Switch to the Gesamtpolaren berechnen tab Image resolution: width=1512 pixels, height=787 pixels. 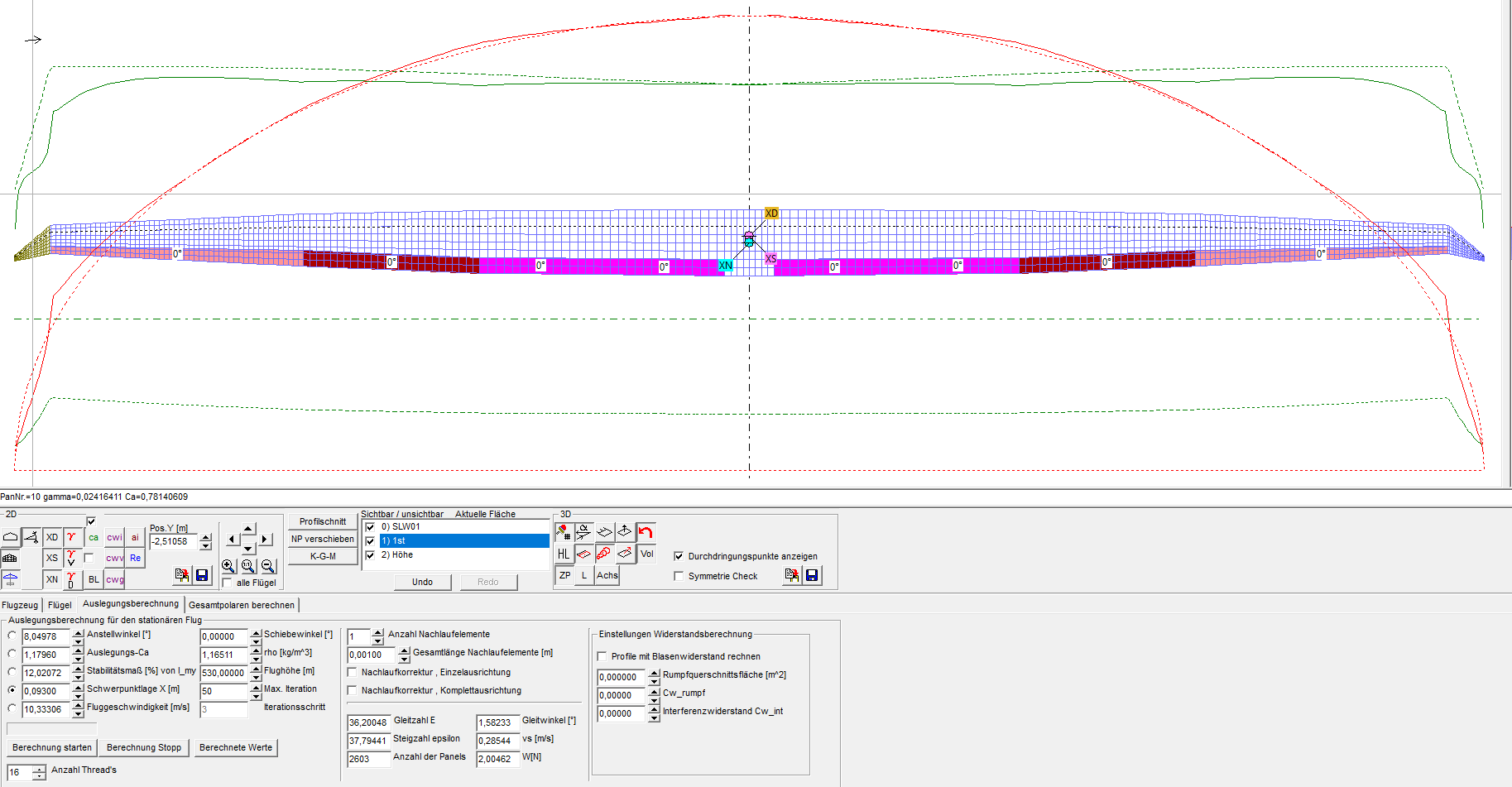pyautogui.click(x=242, y=605)
